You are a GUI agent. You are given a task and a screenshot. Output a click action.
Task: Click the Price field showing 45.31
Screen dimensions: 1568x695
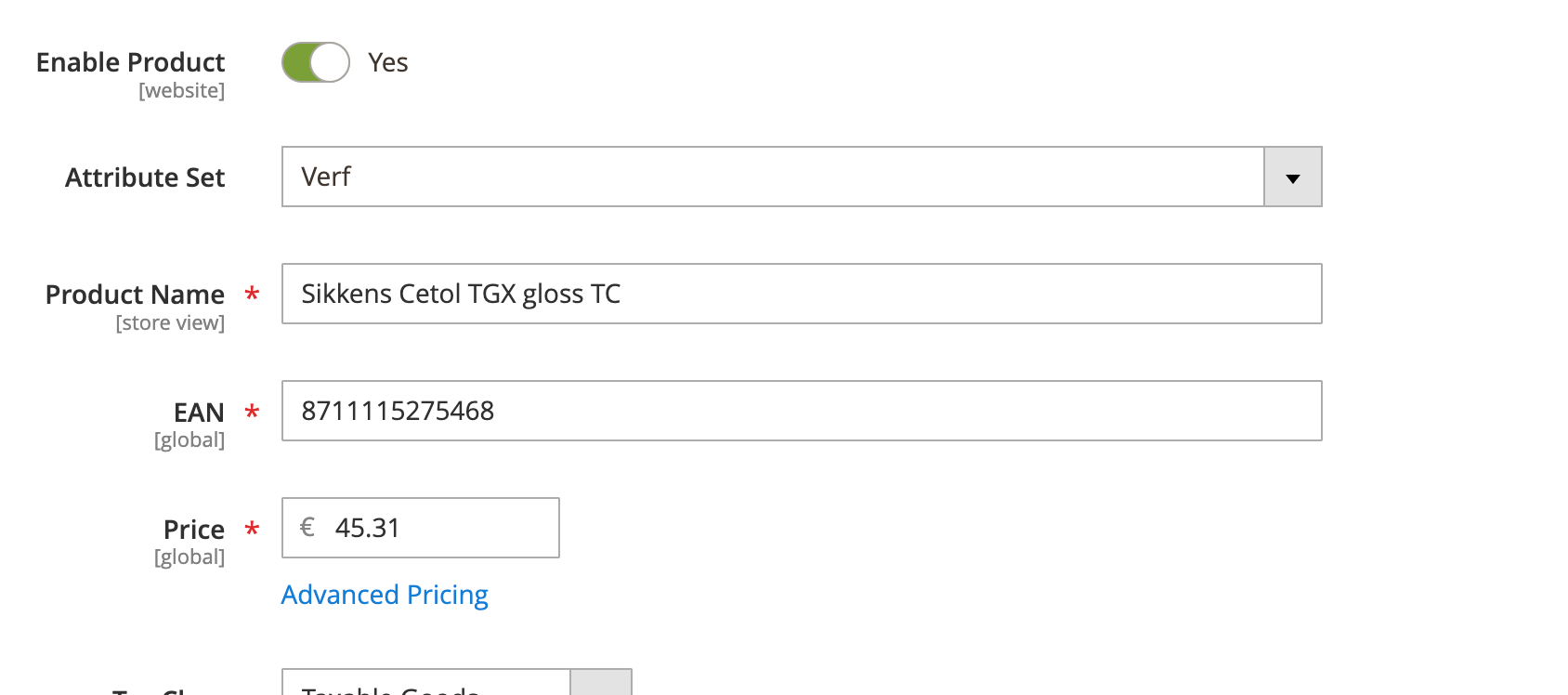(418, 528)
